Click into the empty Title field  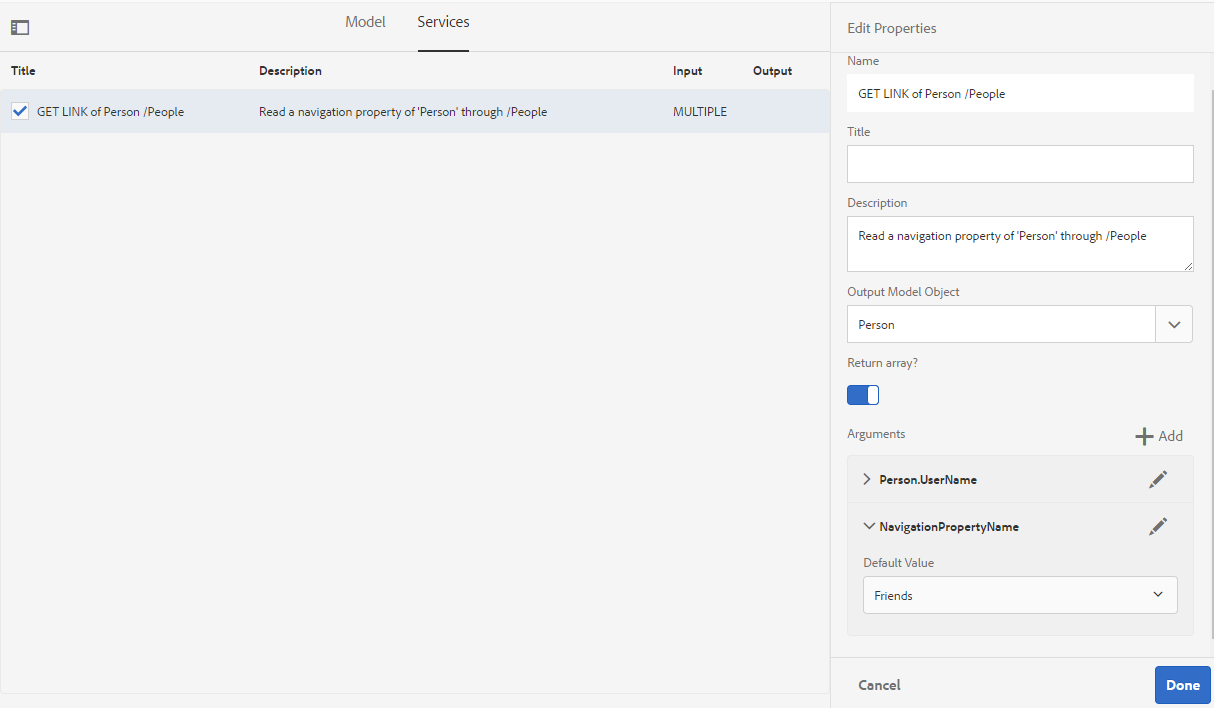pyautogui.click(x=1020, y=164)
